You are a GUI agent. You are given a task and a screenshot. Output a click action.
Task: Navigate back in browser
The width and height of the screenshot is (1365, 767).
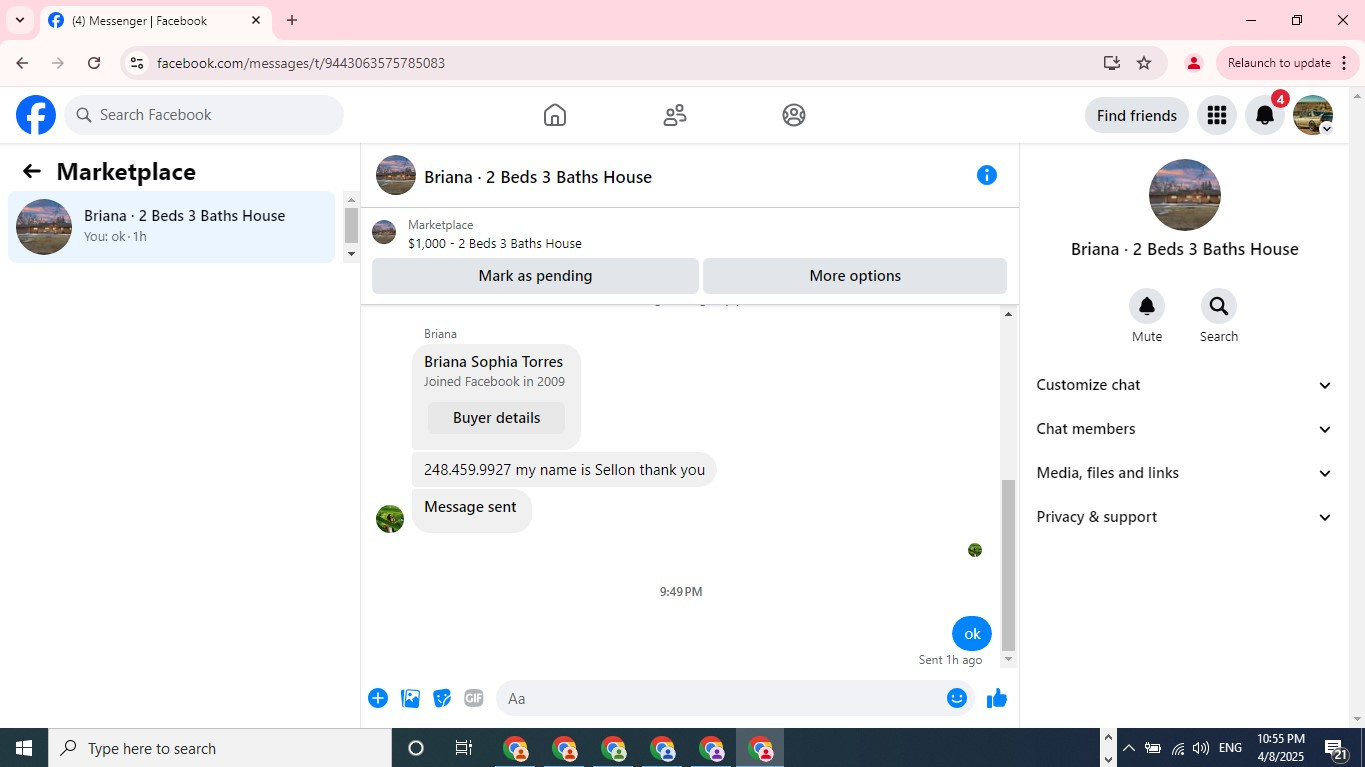click(22, 63)
